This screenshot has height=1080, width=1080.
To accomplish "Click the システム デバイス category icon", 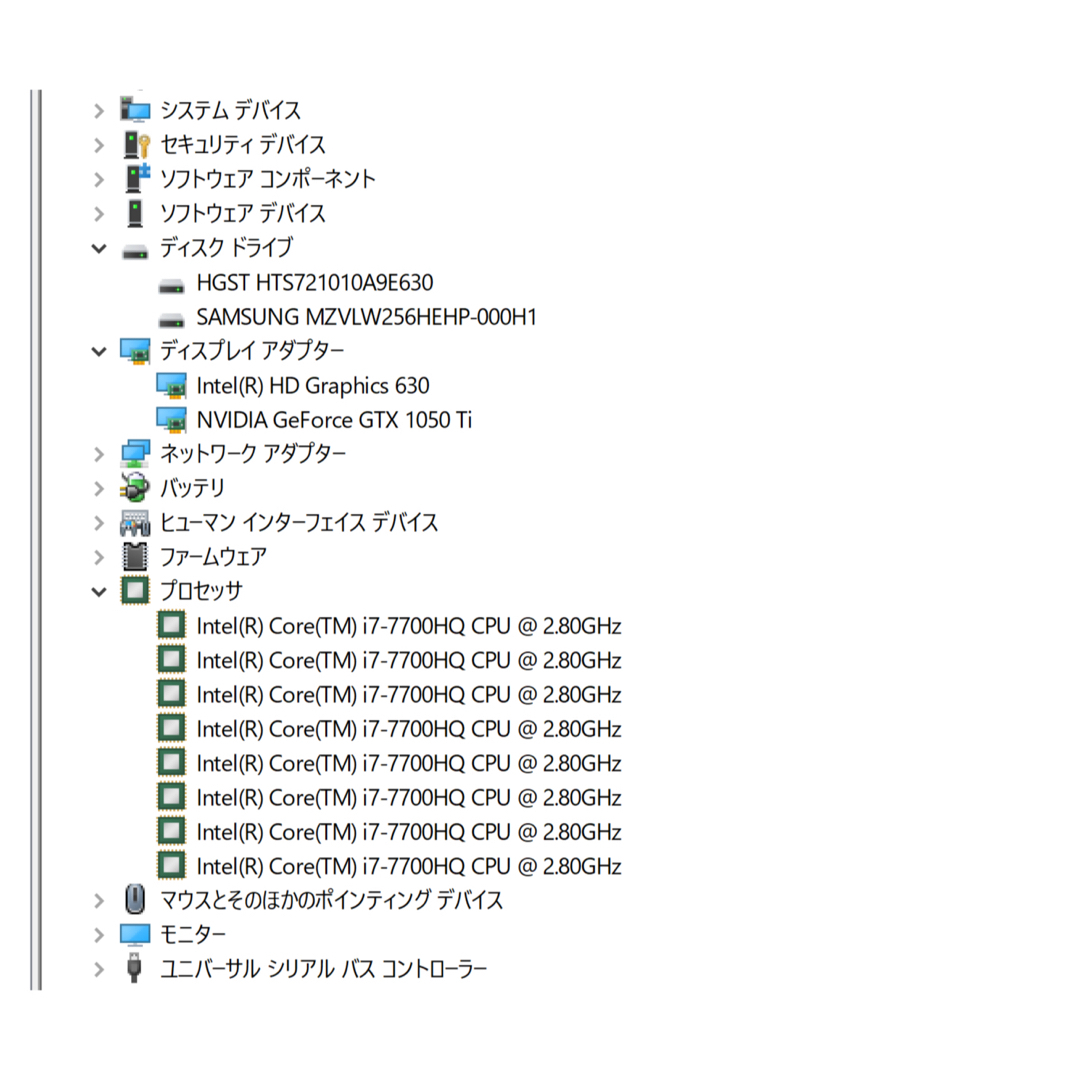I will pos(135,110).
